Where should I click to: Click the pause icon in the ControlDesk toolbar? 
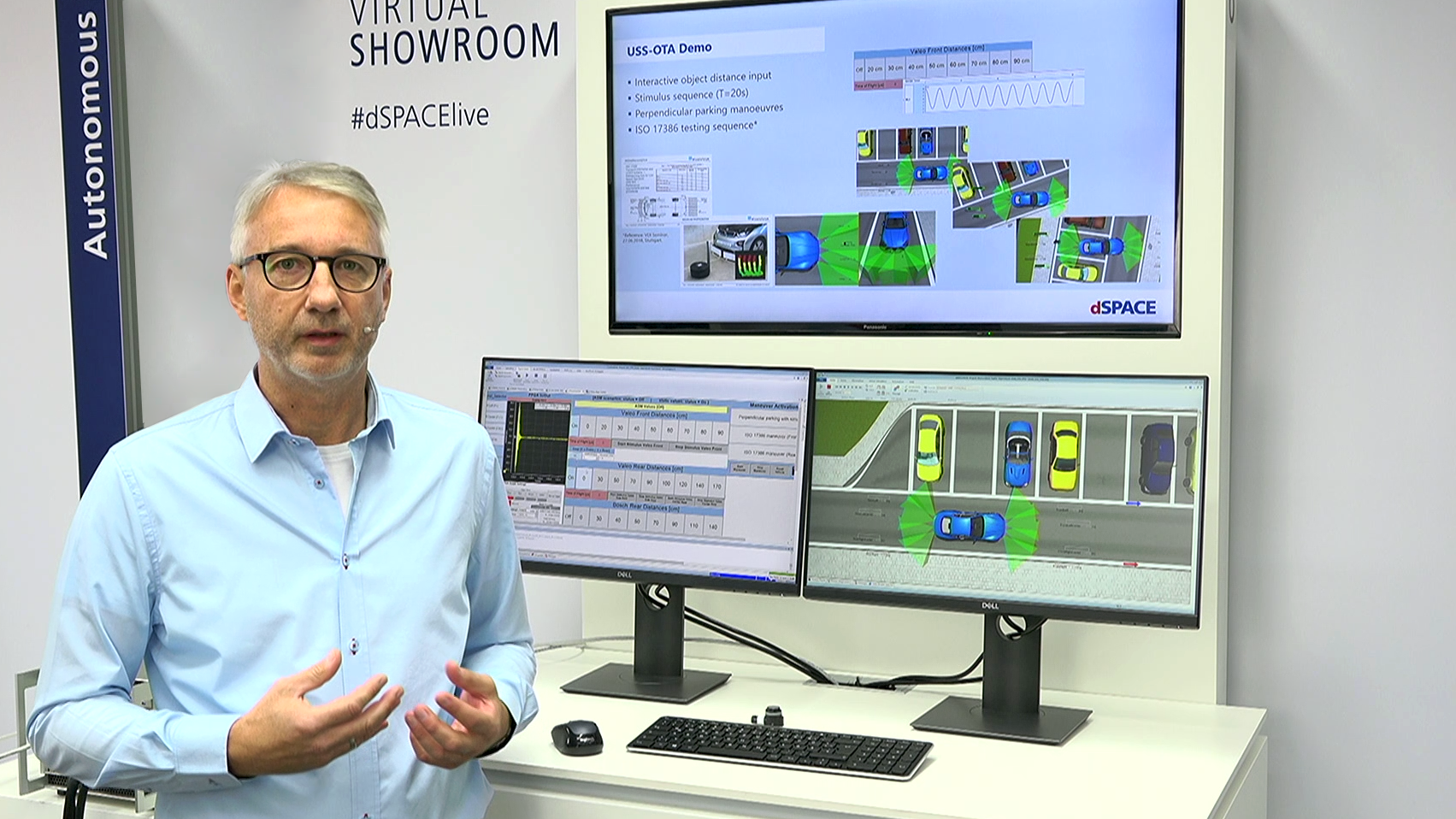(545, 375)
